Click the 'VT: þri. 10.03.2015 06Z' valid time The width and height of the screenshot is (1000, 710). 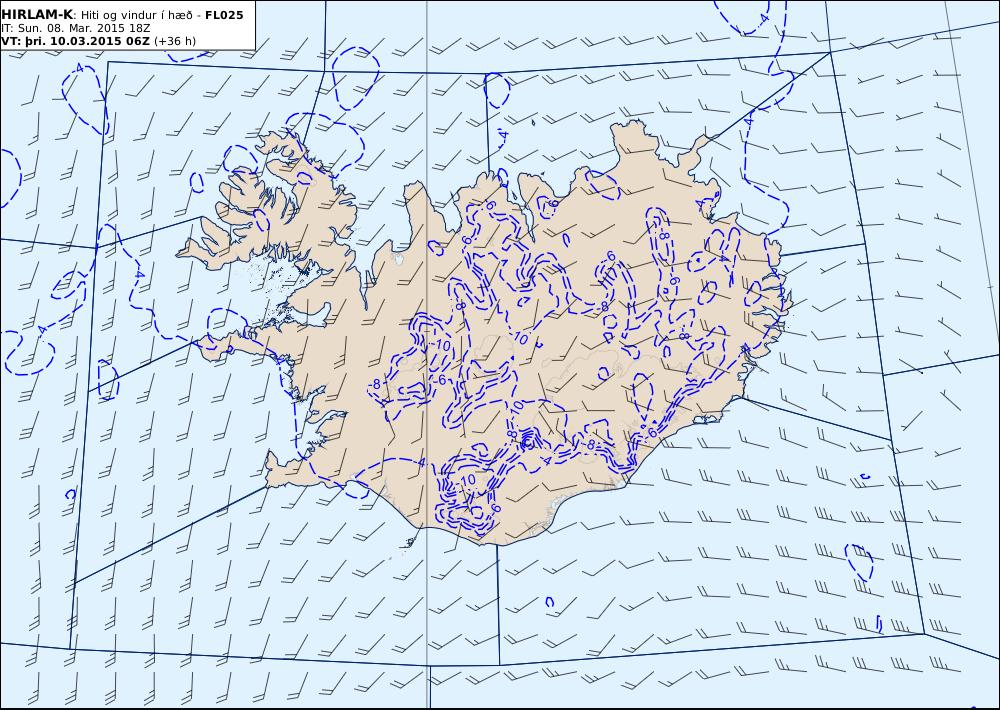click(76, 41)
